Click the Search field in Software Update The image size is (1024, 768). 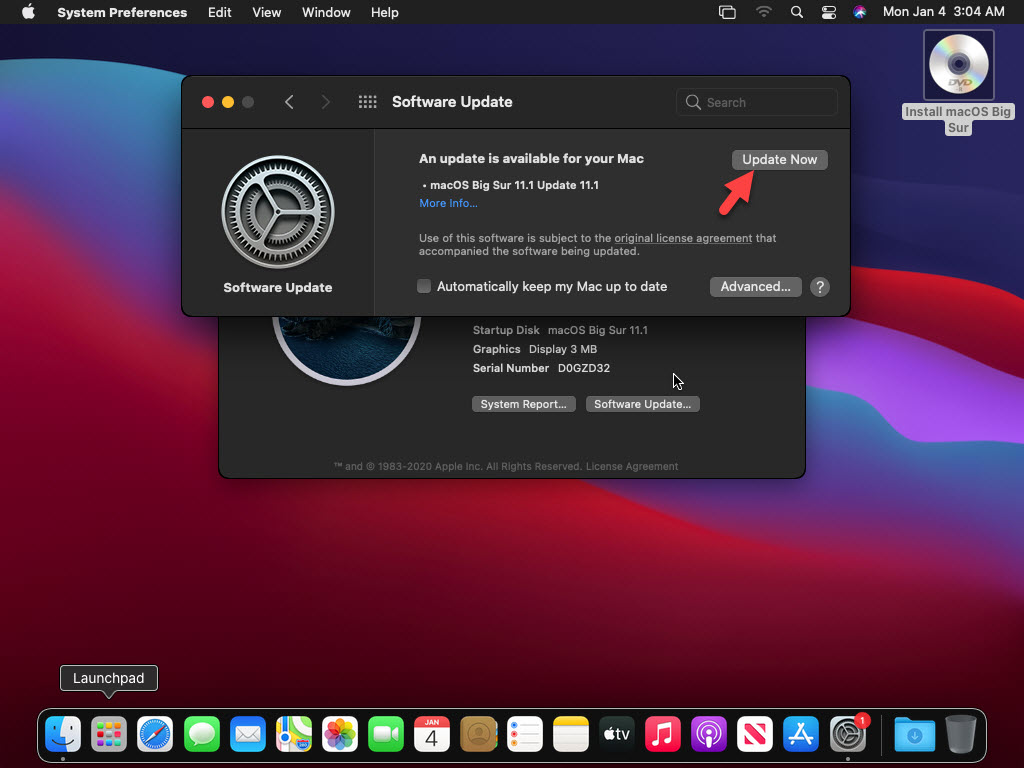[757, 102]
